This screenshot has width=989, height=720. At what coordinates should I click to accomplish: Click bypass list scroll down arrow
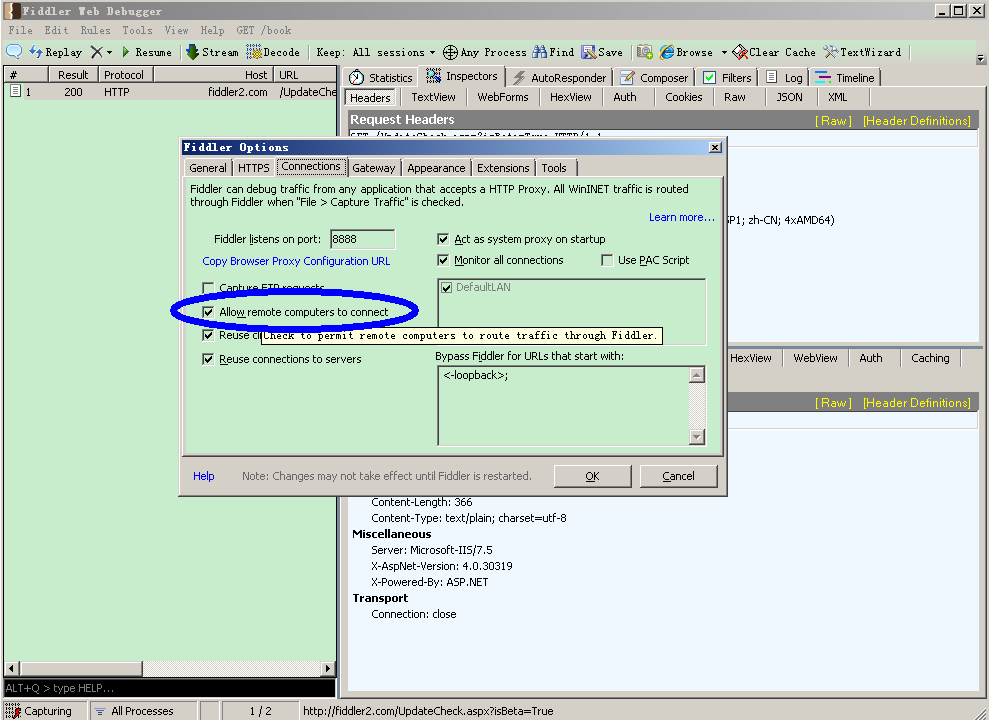click(696, 436)
